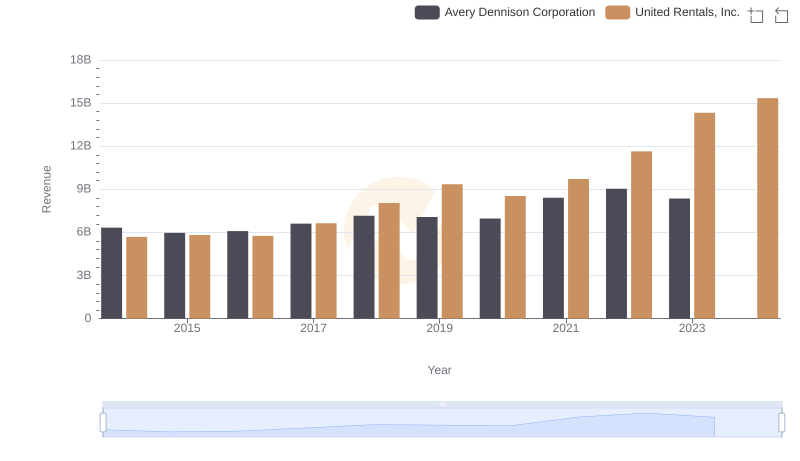Click the 2015 Avery Dennison bar

pyautogui.click(x=174, y=276)
